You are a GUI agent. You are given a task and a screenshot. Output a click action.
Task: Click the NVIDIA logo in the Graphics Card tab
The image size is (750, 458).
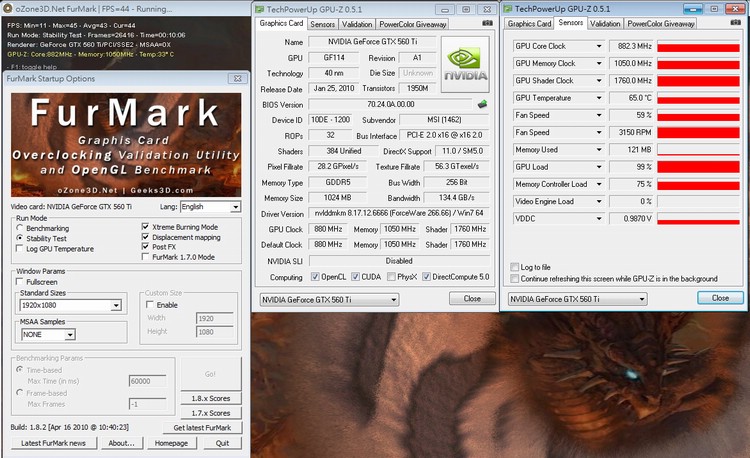coord(465,64)
